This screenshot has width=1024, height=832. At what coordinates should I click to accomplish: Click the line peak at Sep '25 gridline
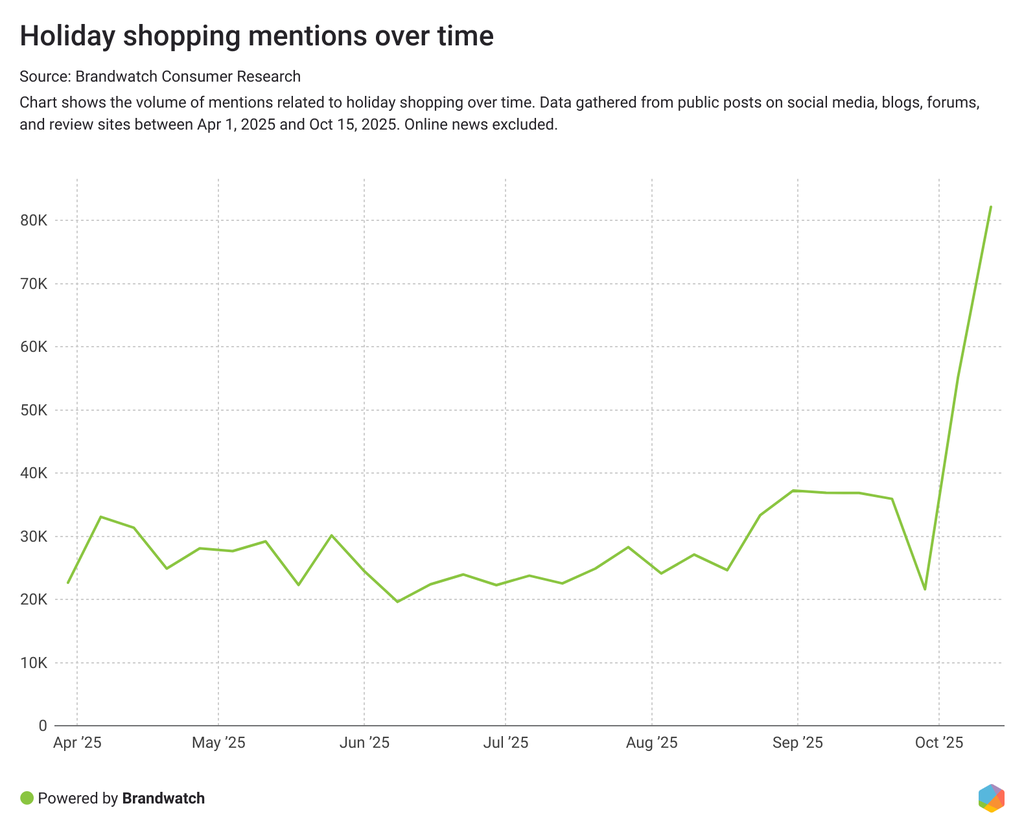pos(793,490)
